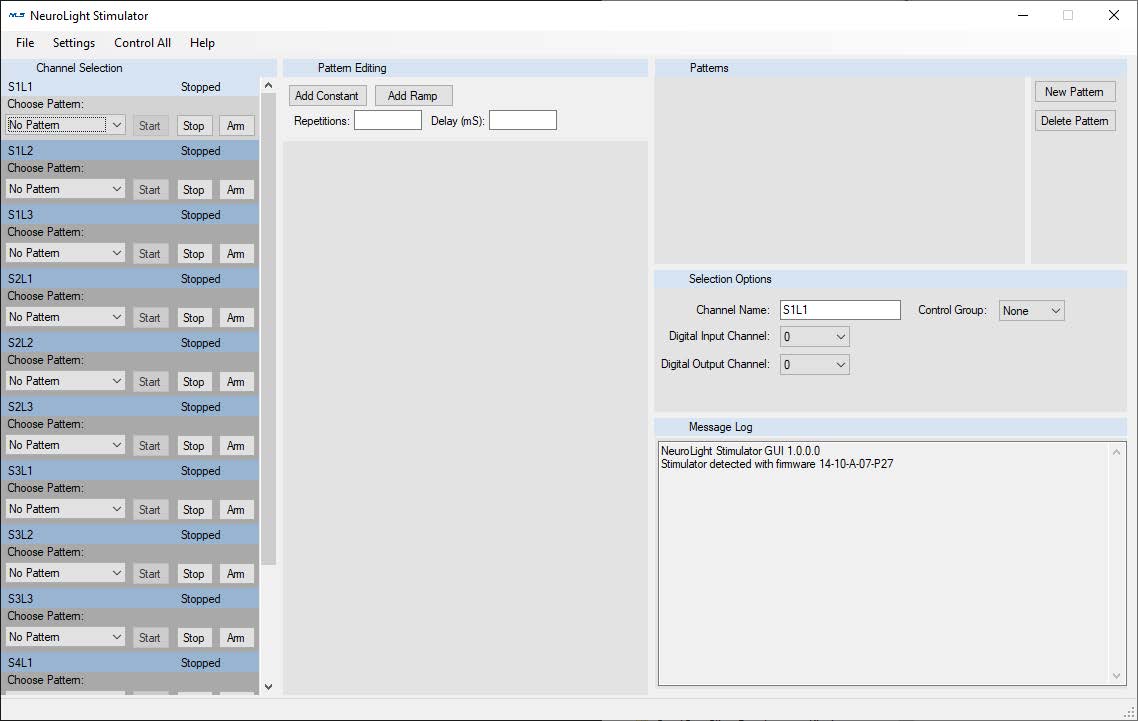Expand the S1L3 pattern dropdown
1138x721 pixels.
[65, 253]
